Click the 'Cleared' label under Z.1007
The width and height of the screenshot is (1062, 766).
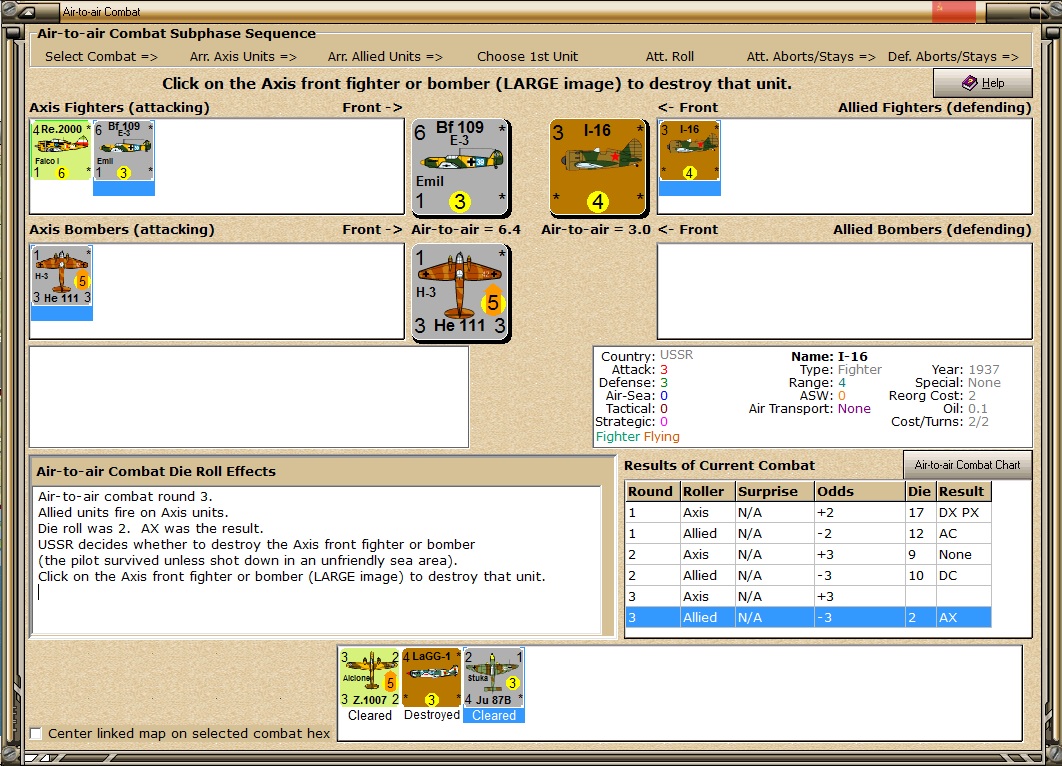point(370,715)
